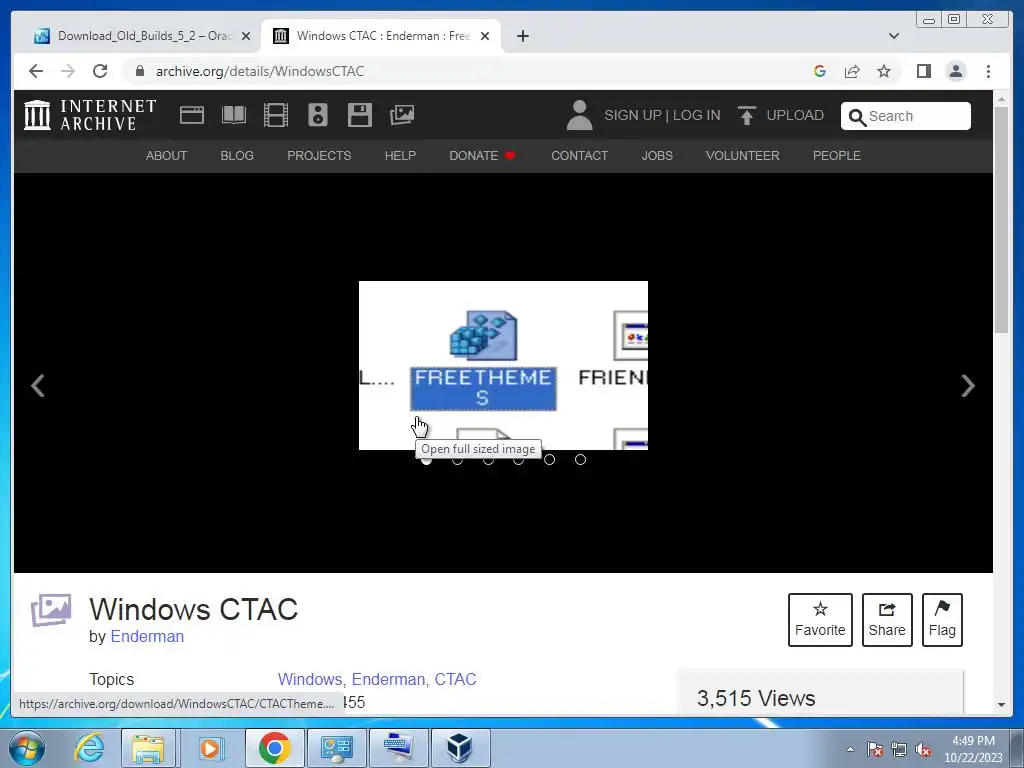Open Windows Explorer folder on taskbar
This screenshot has height=768, width=1024.
click(148, 748)
